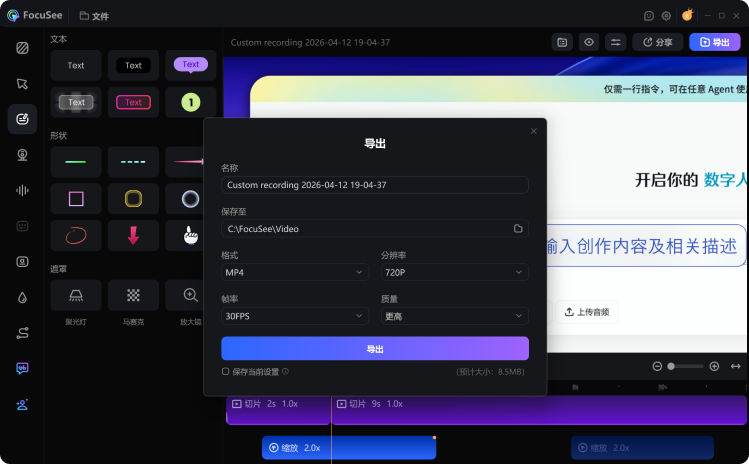
Task: Add the purple bubble Text style
Action: coord(191,65)
